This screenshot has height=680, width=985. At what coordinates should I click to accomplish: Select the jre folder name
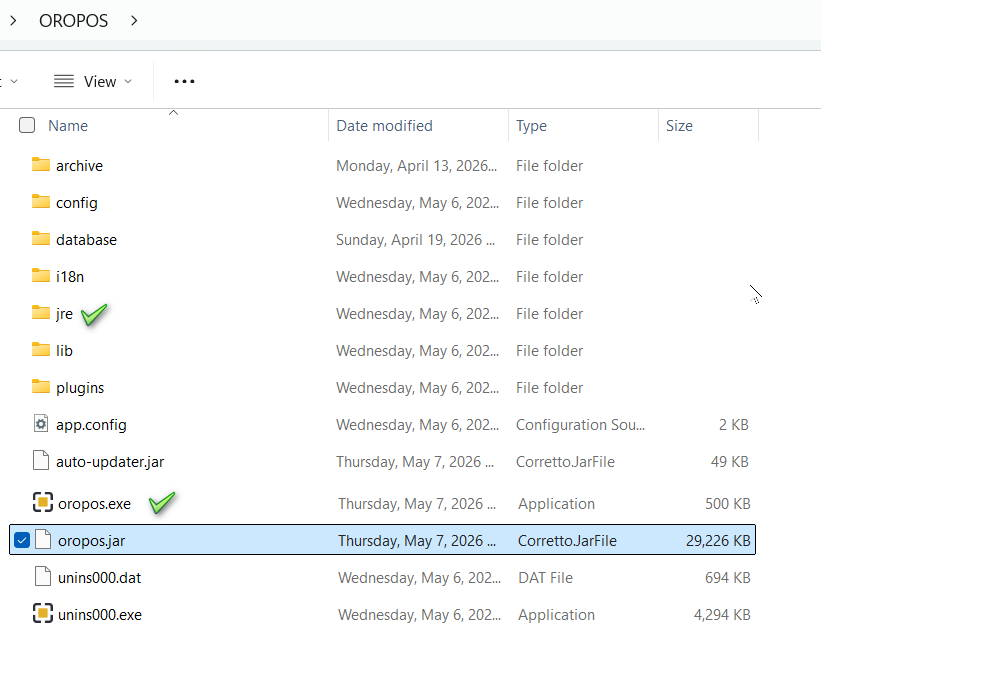point(64,314)
